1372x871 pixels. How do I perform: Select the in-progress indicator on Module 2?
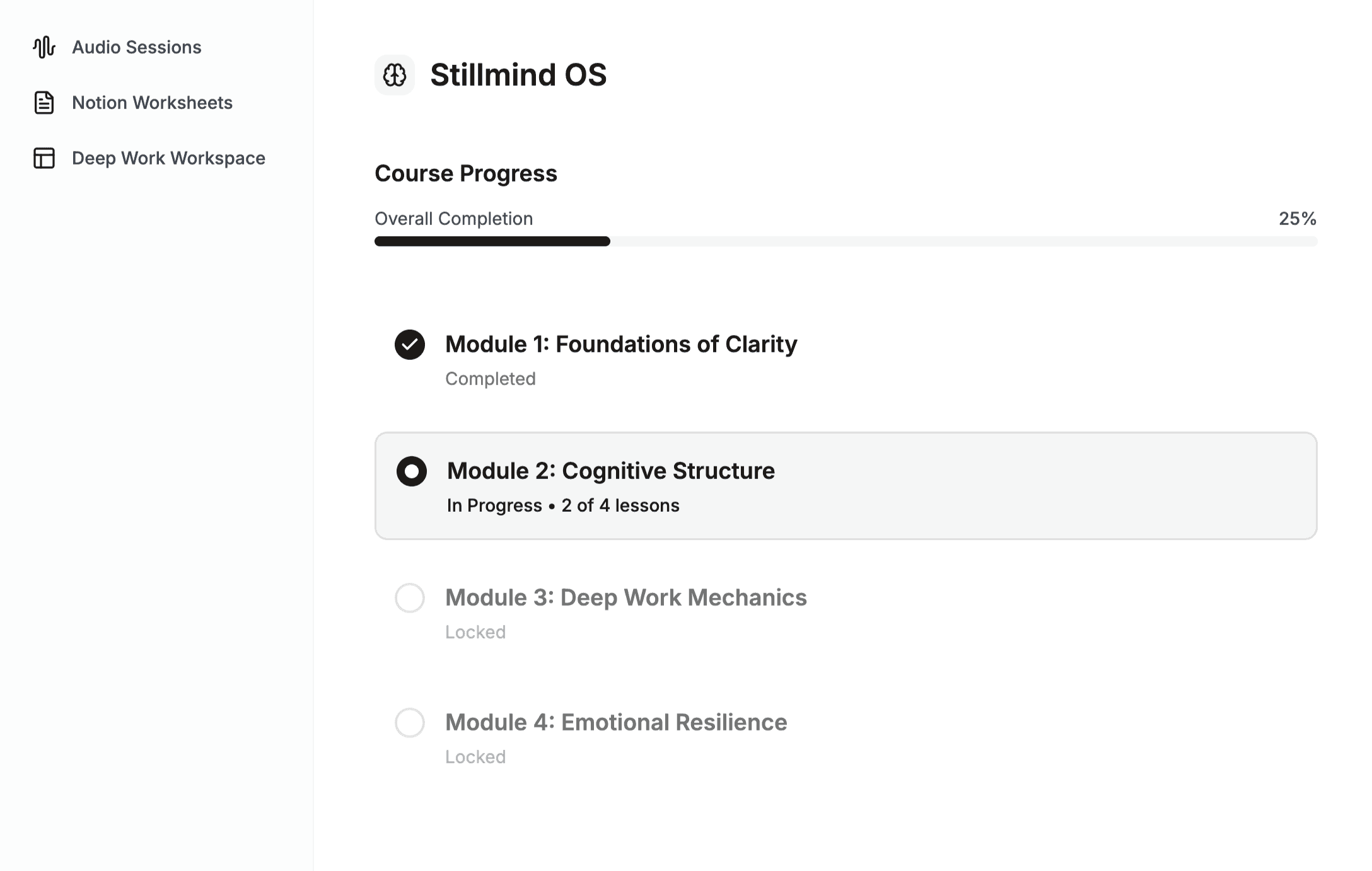click(411, 471)
